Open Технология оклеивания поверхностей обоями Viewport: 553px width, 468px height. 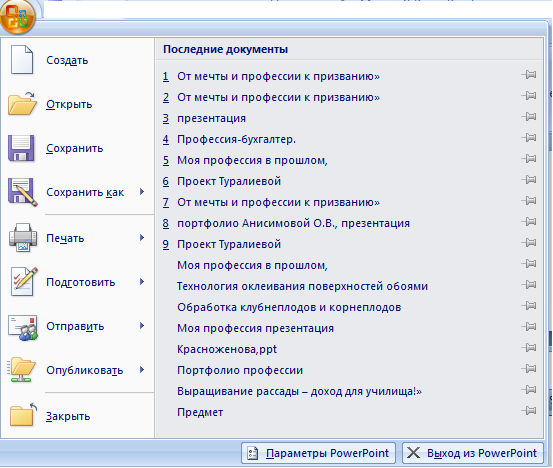click(x=302, y=286)
